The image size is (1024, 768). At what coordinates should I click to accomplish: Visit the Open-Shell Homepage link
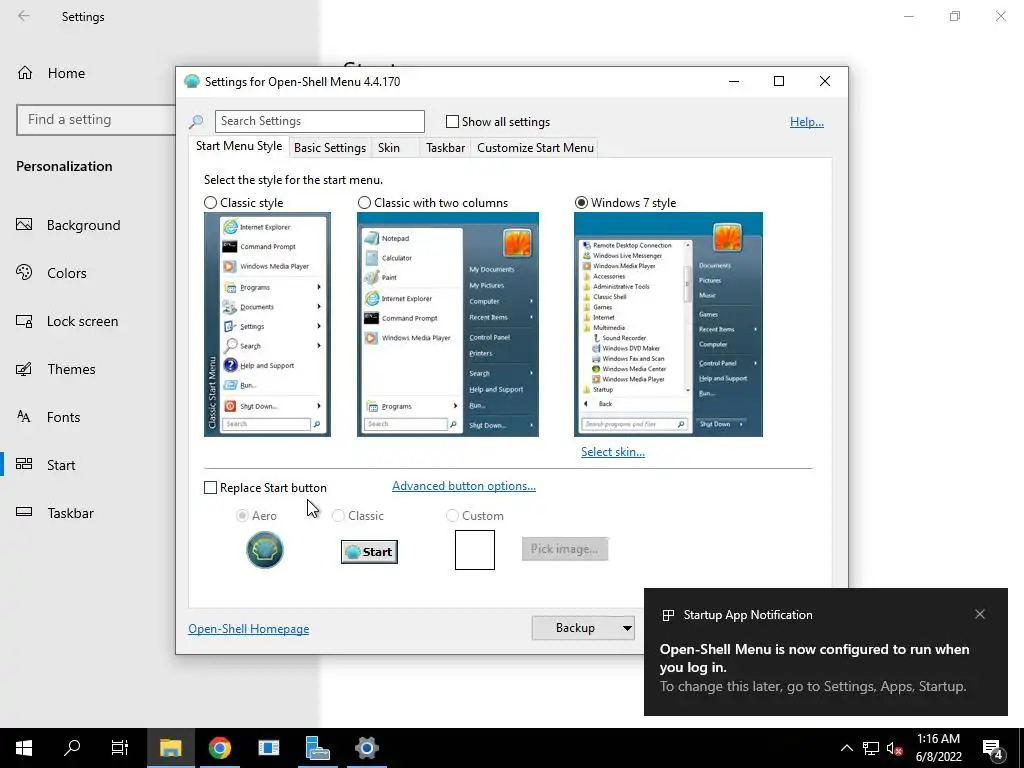click(249, 629)
